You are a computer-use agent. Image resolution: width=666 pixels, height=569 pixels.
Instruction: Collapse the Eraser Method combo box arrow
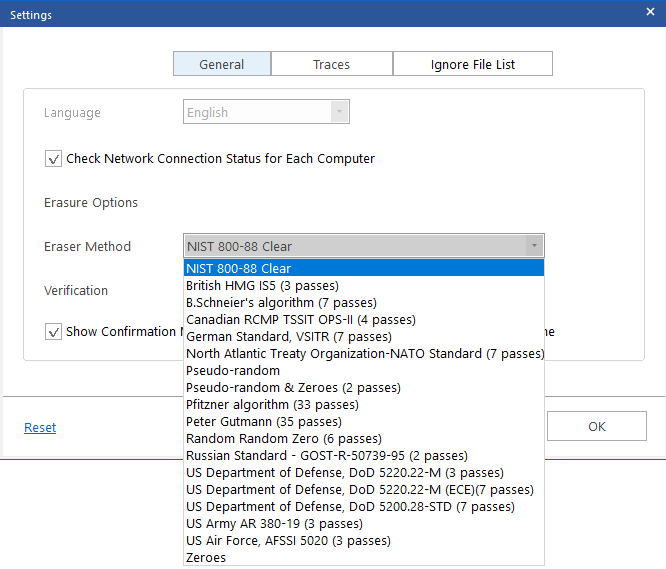pos(534,245)
